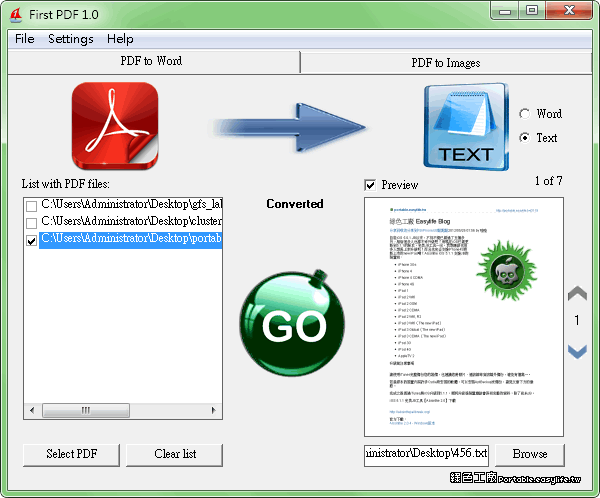Click the First PDF sailboat title icon

(16, 15)
